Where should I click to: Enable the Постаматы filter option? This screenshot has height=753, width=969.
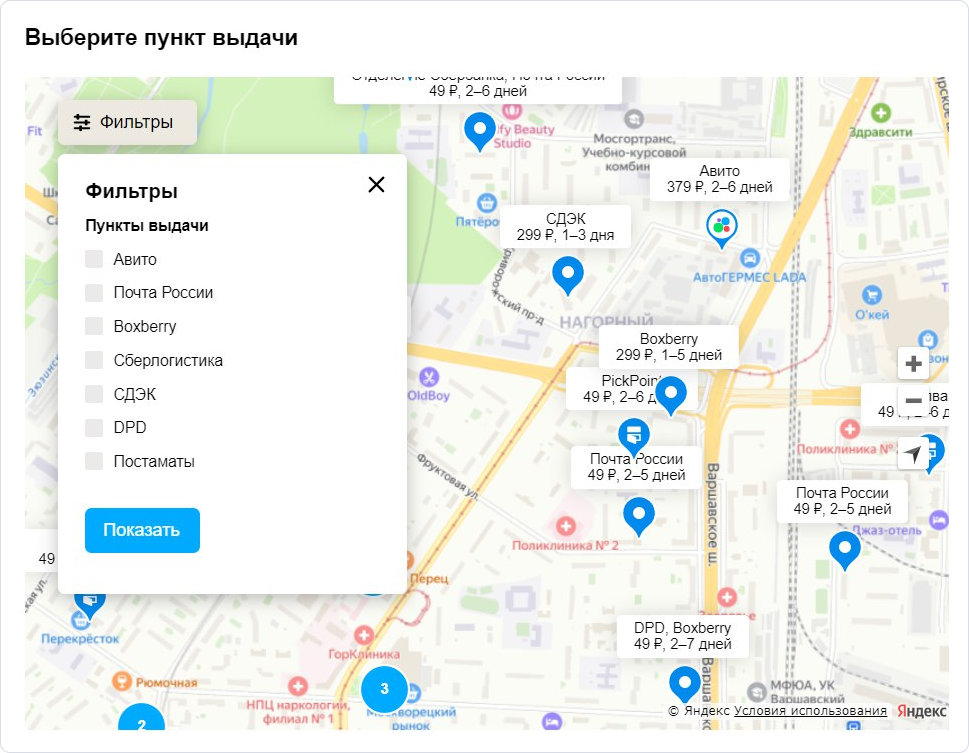(x=94, y=461)
